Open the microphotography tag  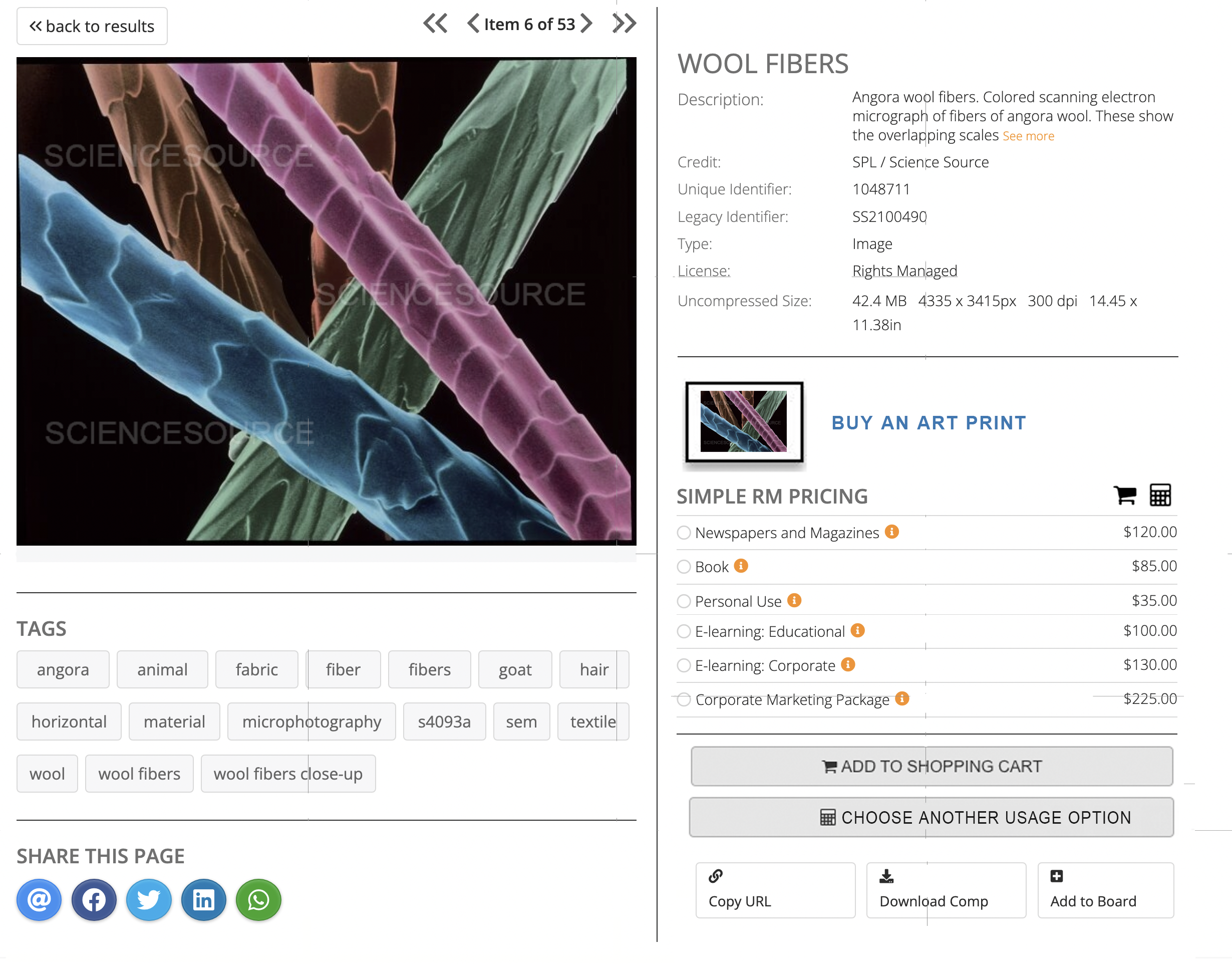(x=312, y=721)
